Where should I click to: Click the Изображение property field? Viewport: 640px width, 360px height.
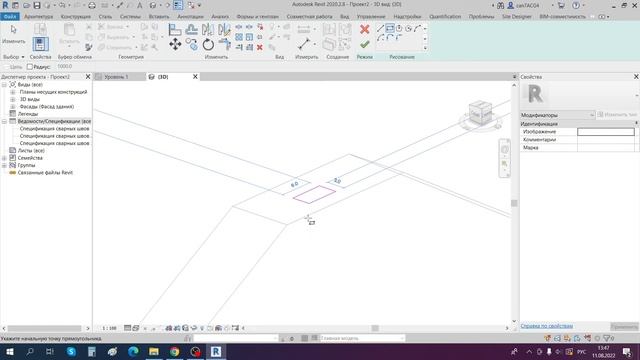click(606, 131)
